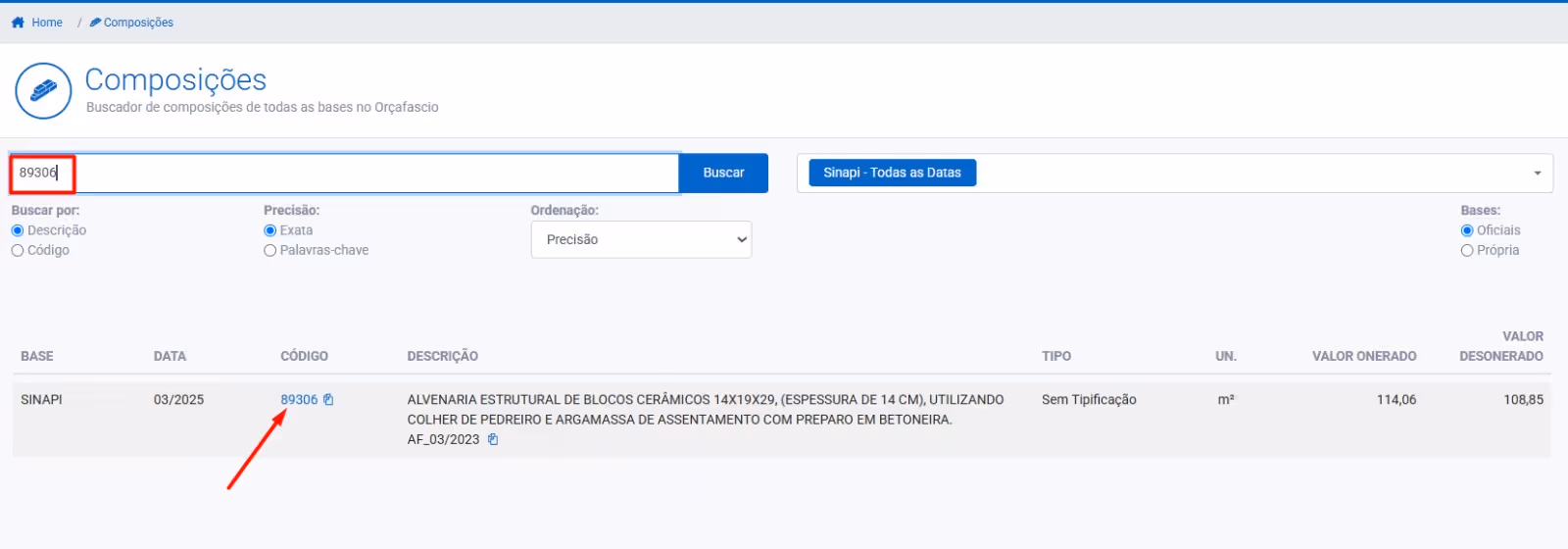Click the Buscar button
Viewport: 1568px width, 549px height.
point(723,173)
